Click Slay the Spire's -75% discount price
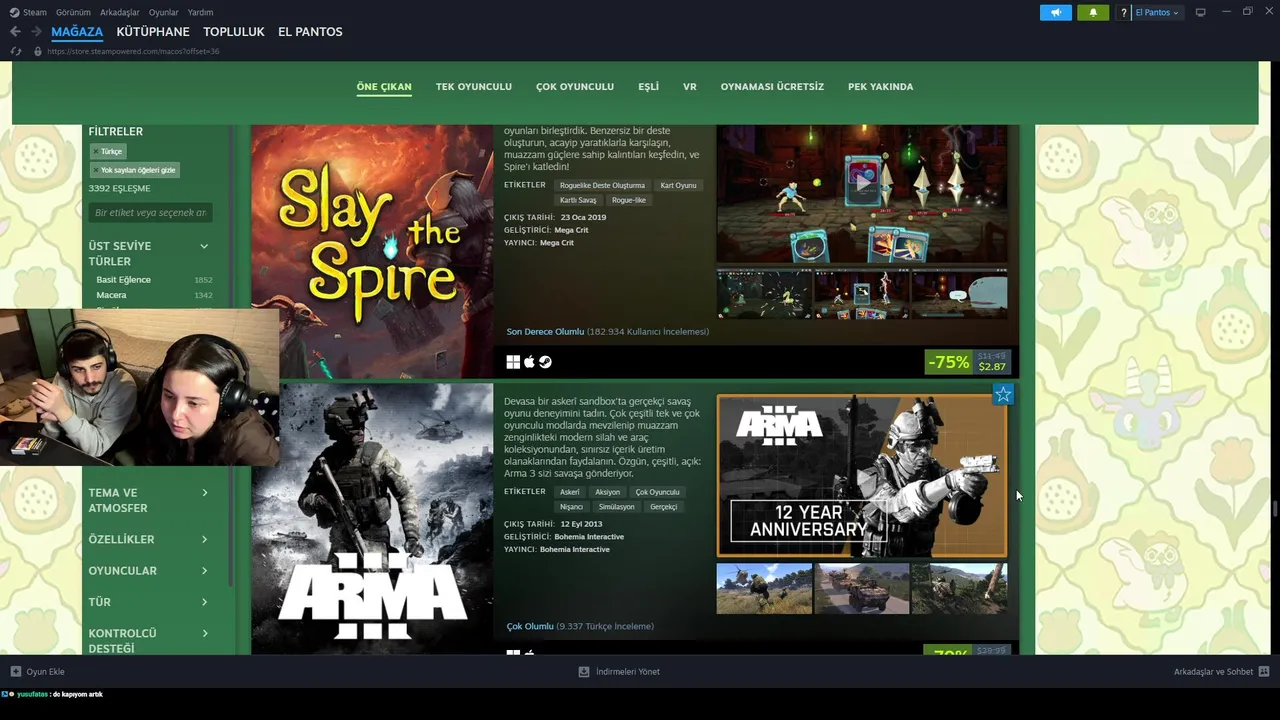The image size is (1280, 720). point(968,362)
